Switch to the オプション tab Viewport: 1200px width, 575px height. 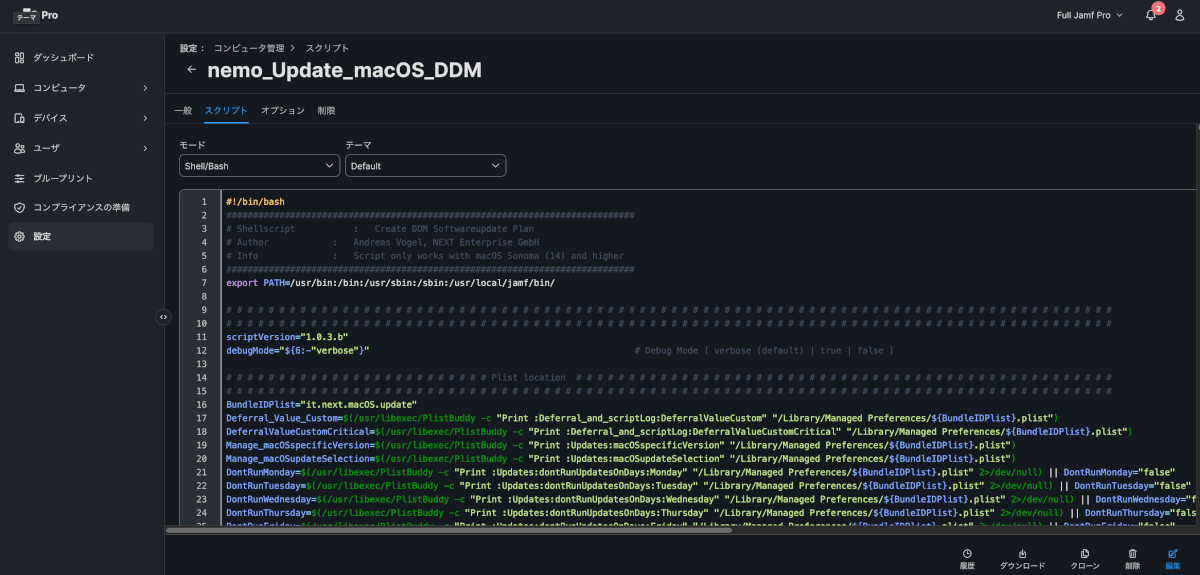(282, 111)
